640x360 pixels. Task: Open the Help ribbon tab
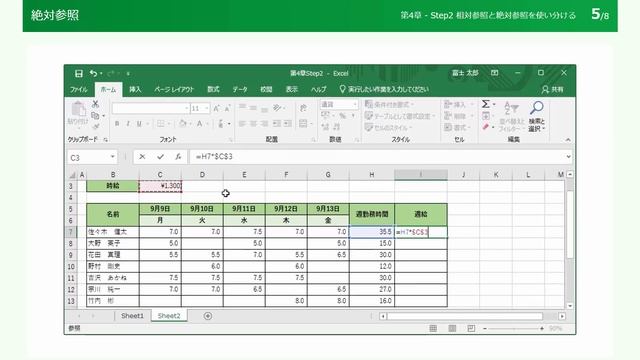click(318, 89)
